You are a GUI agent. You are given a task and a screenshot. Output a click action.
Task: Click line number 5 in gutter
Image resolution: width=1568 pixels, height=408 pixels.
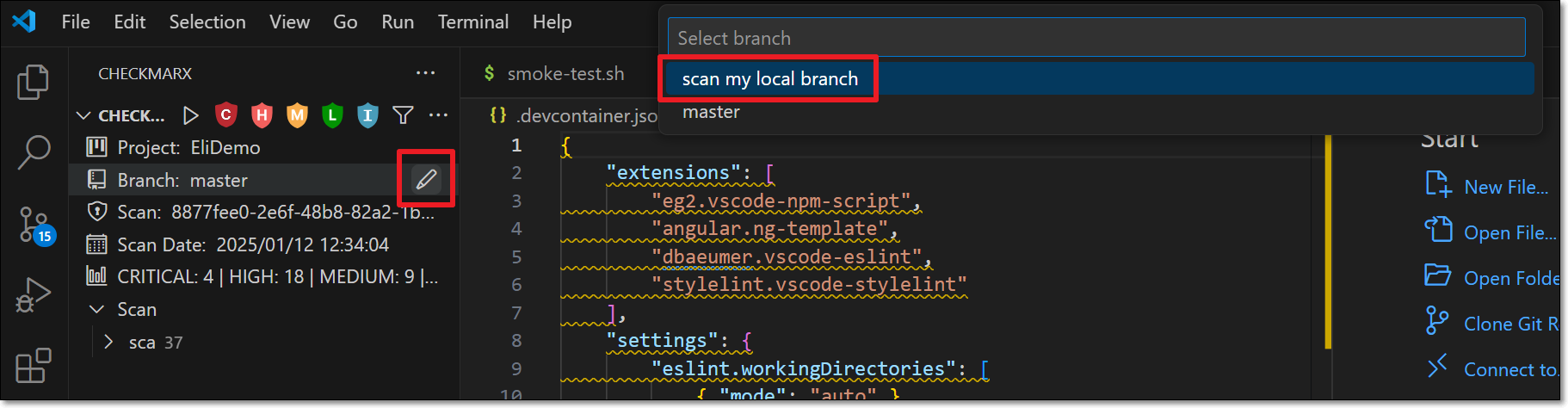(516, 257)
